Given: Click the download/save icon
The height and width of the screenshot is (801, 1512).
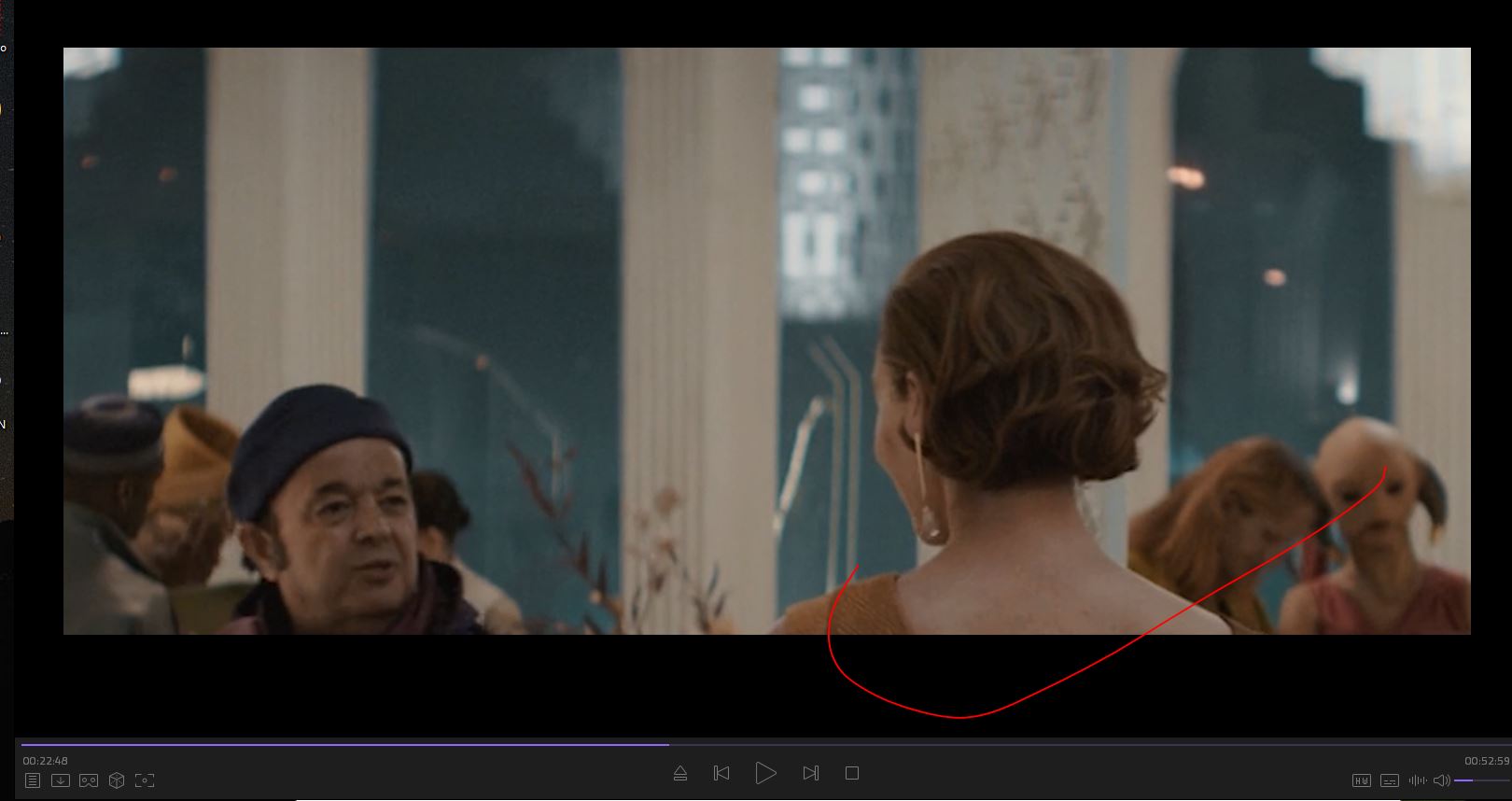Looking at the screenshot, I should tap(61, 780).
